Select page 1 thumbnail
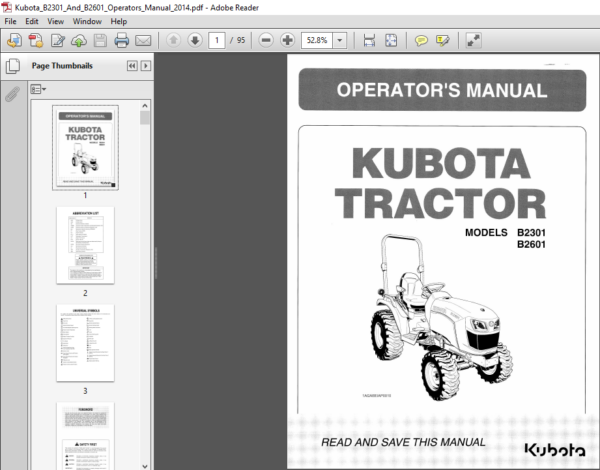Image resolution: width=600 pixels, height=470 pixels. point(85,148)
